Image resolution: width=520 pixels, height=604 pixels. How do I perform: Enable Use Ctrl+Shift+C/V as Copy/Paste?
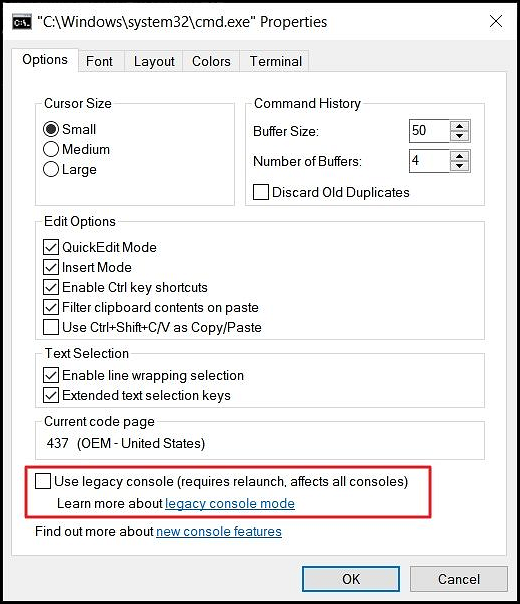pyautogui.click(x=51, y=327)
